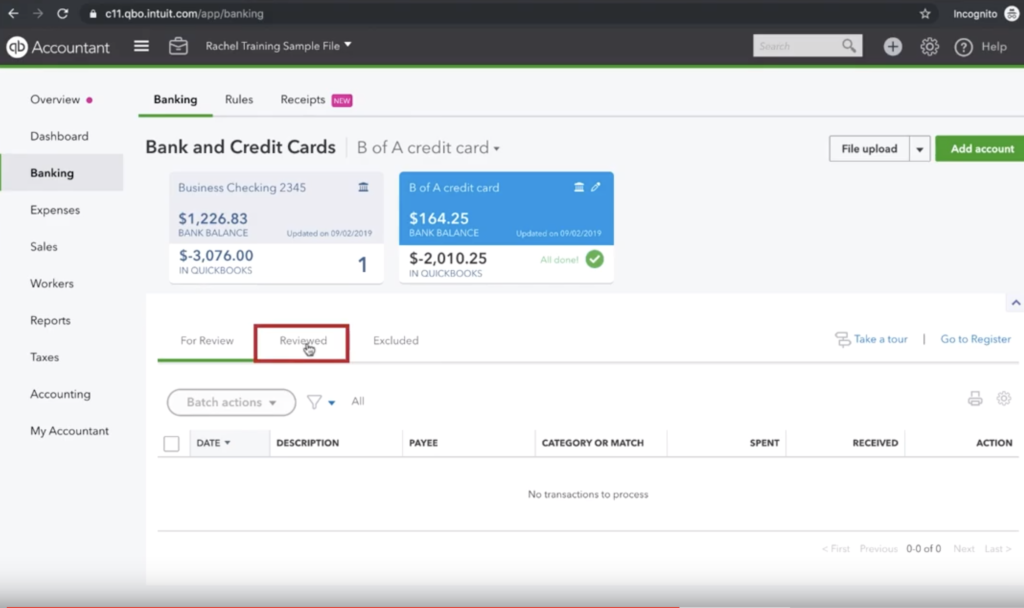1024x608 pixels.
Task: Click the All filter label
Action: pos(358,402)
